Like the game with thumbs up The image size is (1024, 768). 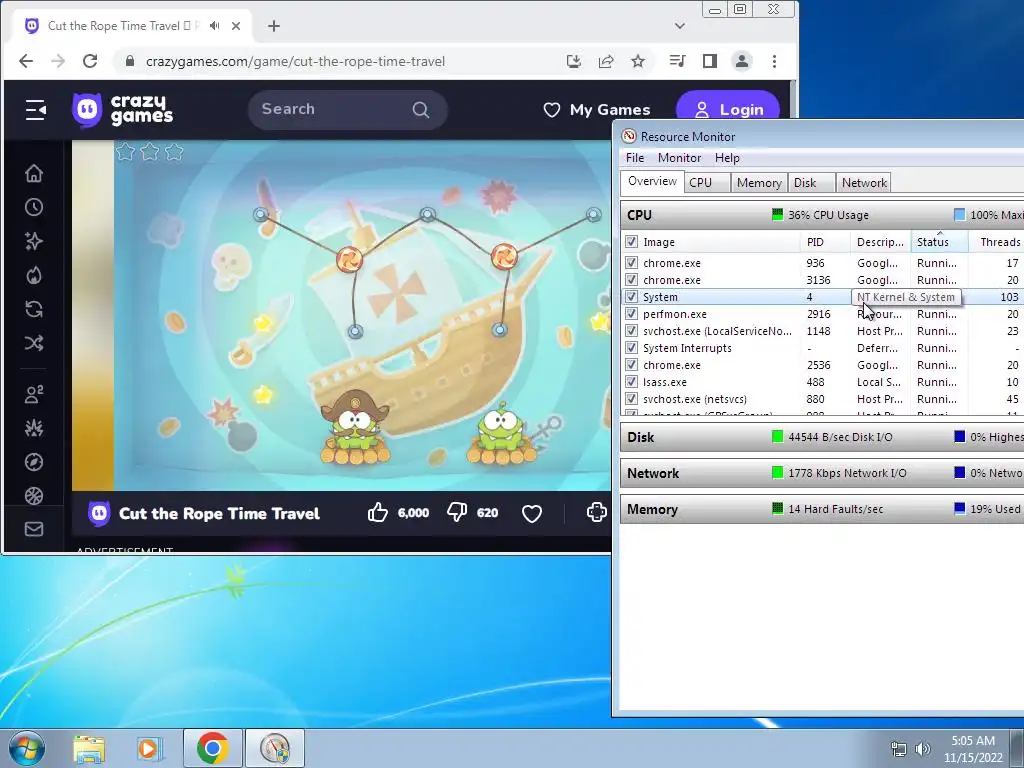[377, 513]
